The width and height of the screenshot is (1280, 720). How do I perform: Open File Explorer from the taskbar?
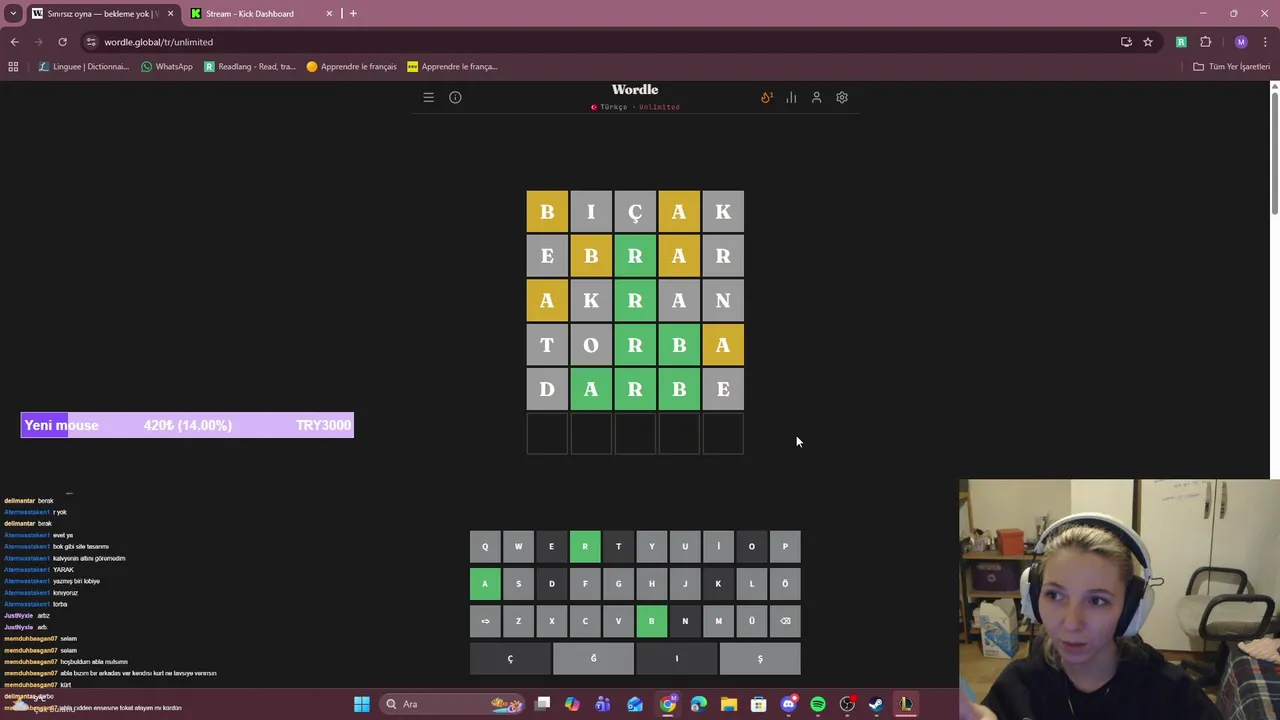coord(729,704)
